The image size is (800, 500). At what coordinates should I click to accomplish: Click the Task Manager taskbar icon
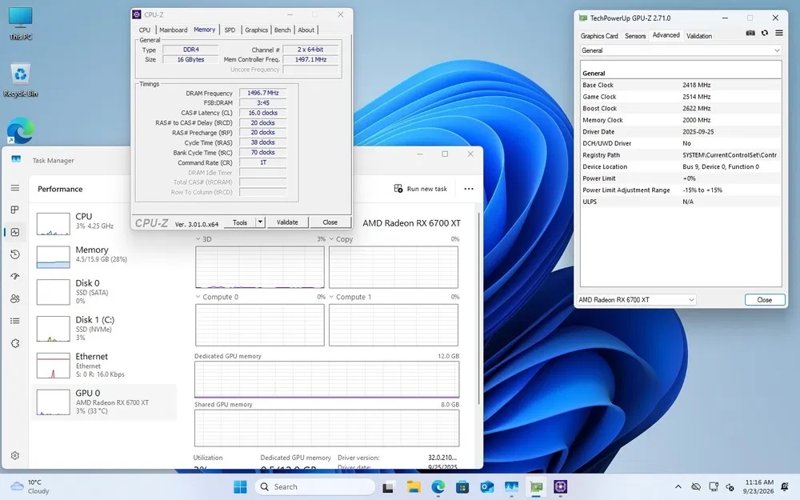pos(511,487)
